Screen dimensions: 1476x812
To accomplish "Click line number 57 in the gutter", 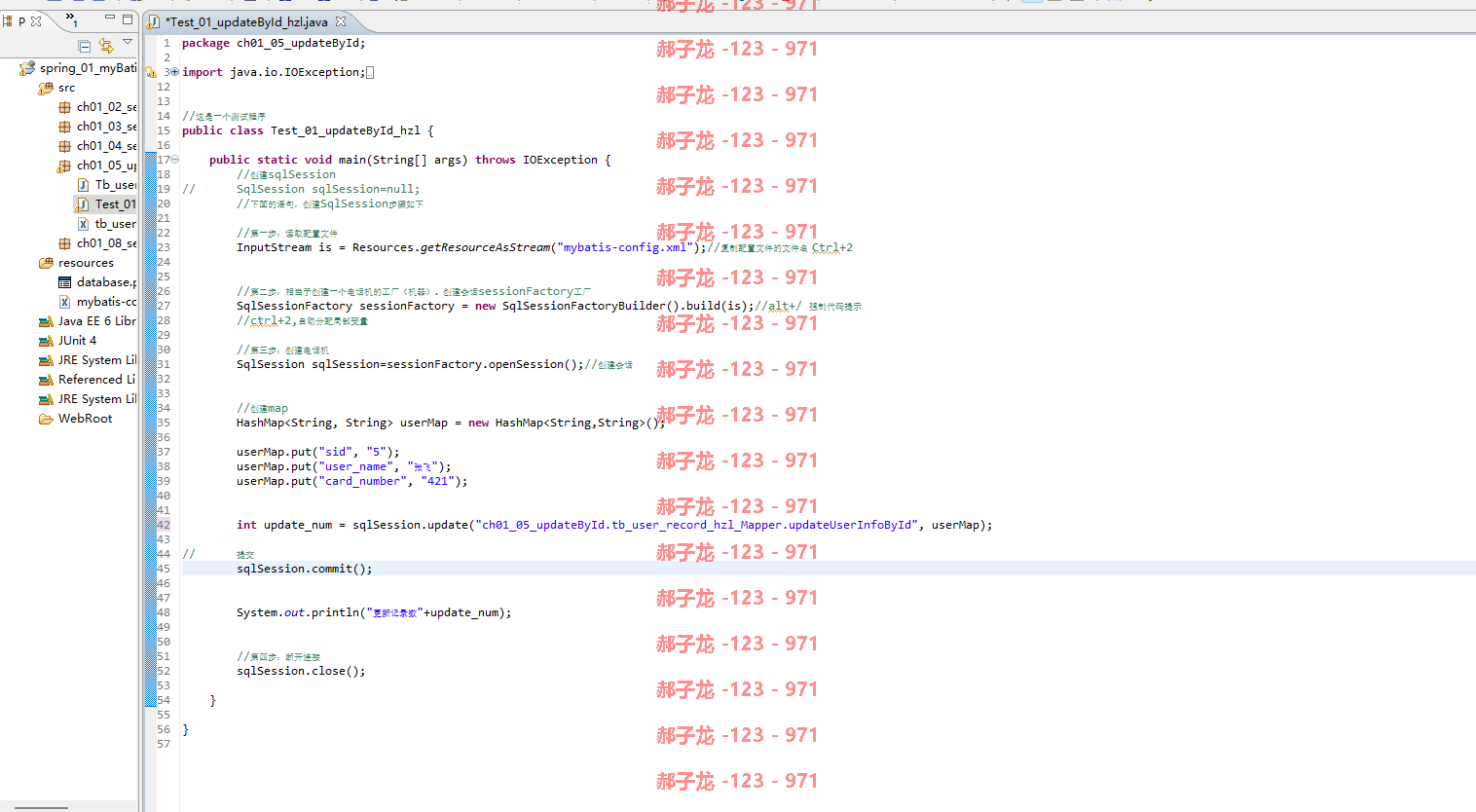I will click(164, 744).
